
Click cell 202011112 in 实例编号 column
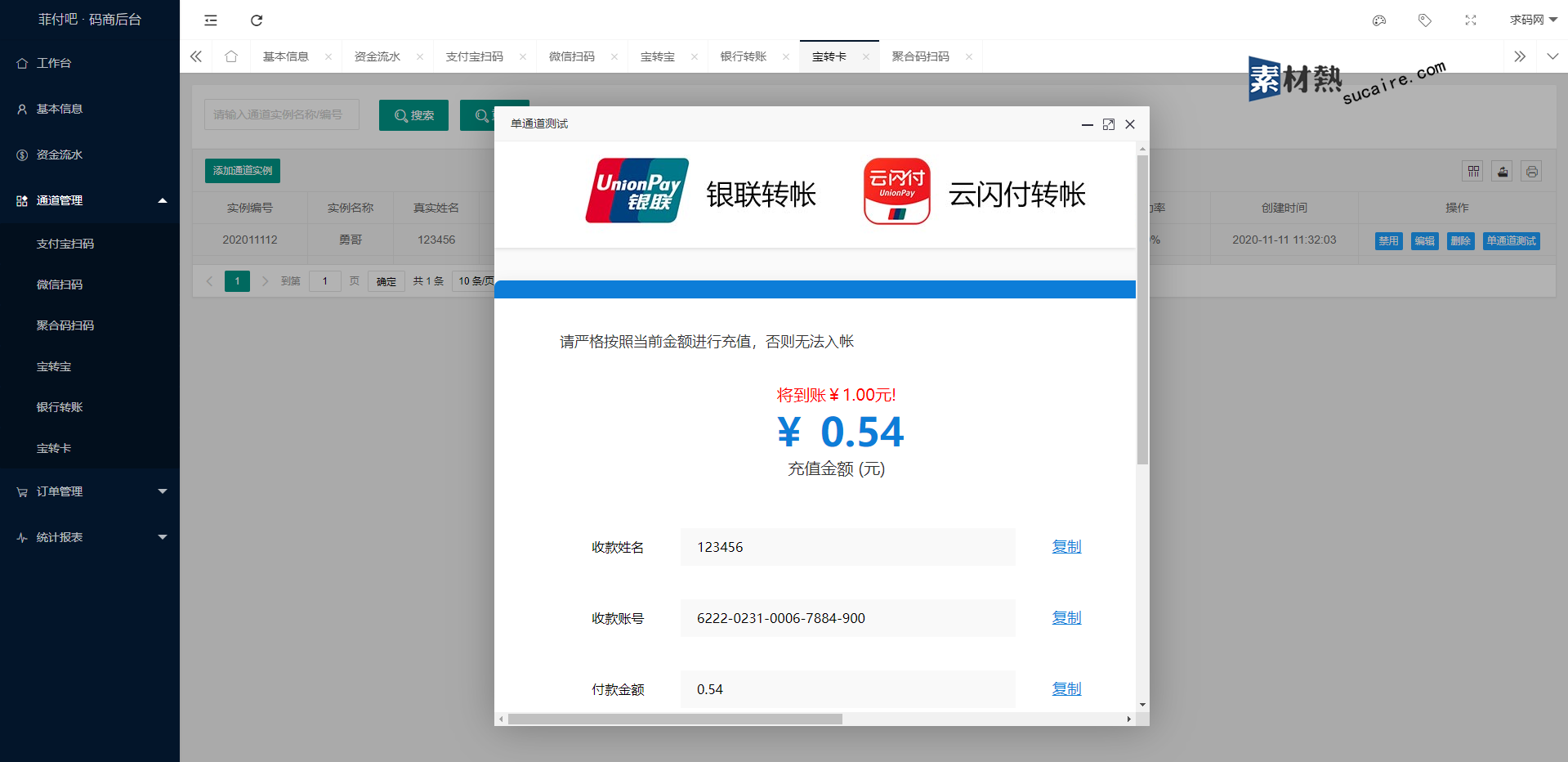(250, 240)
